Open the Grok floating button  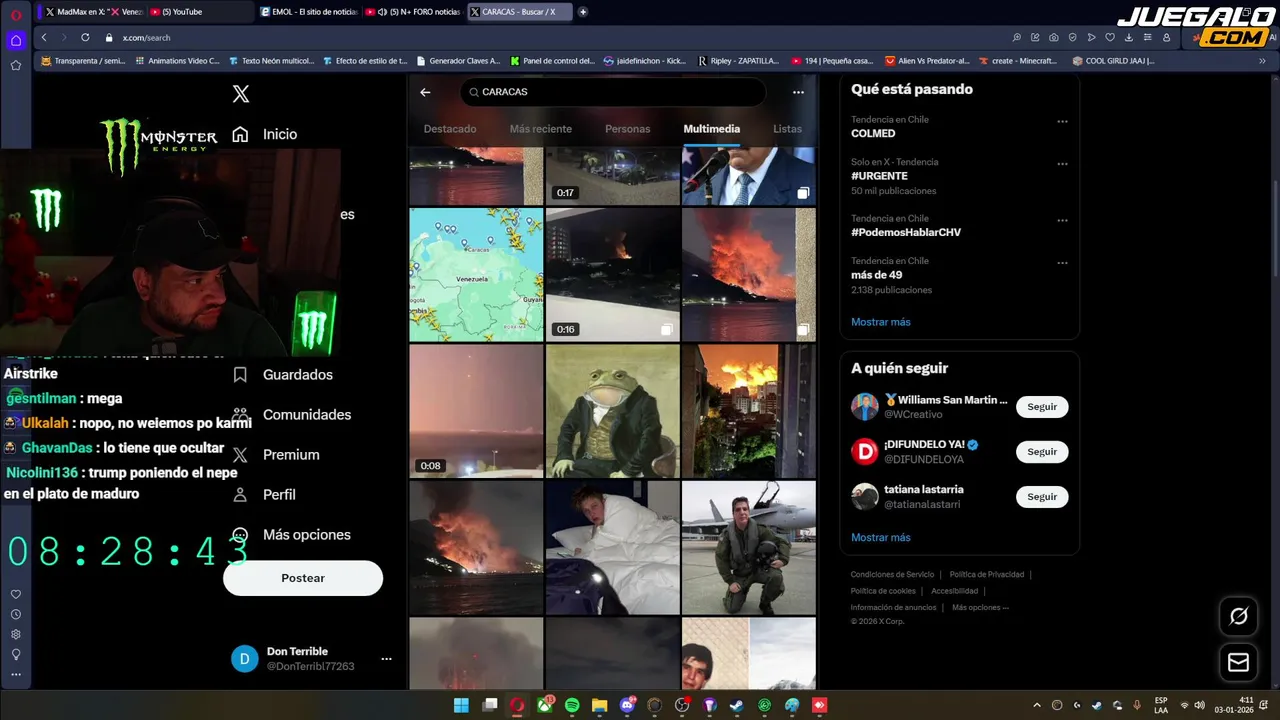[x=1238, y=616]
